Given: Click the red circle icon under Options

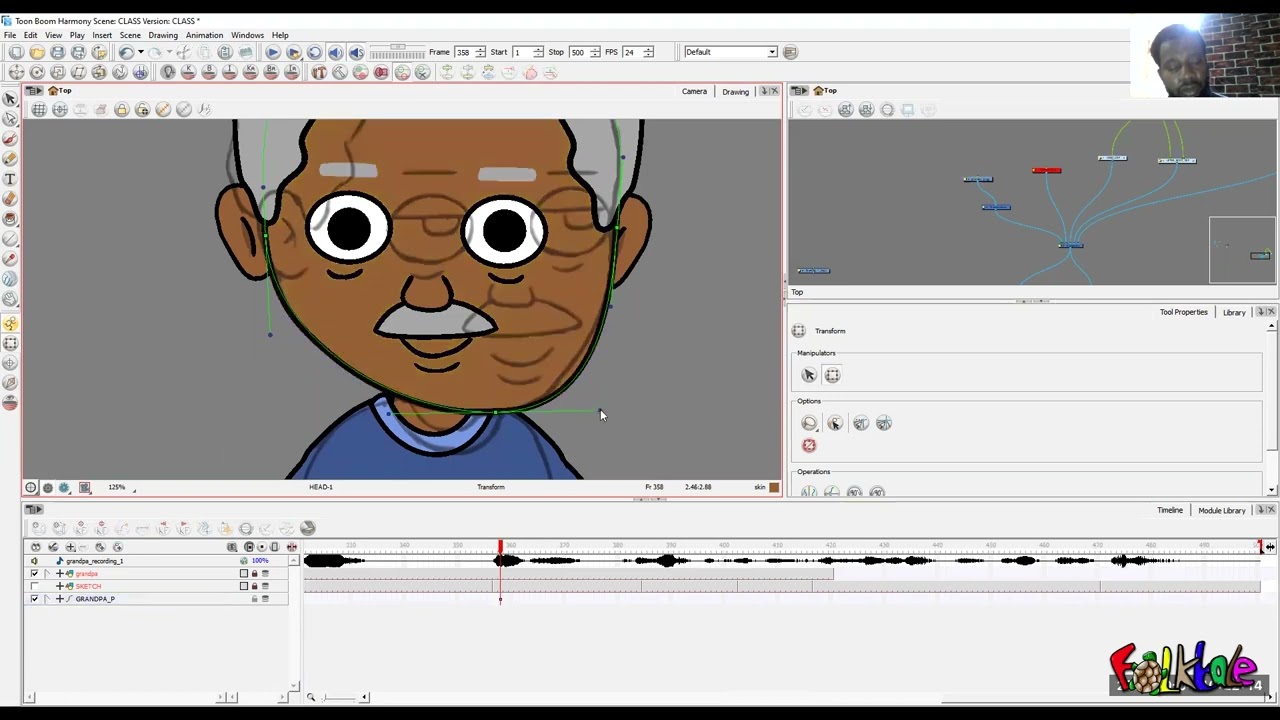Looking at the screenshot, I should click(x=808, y=446).
